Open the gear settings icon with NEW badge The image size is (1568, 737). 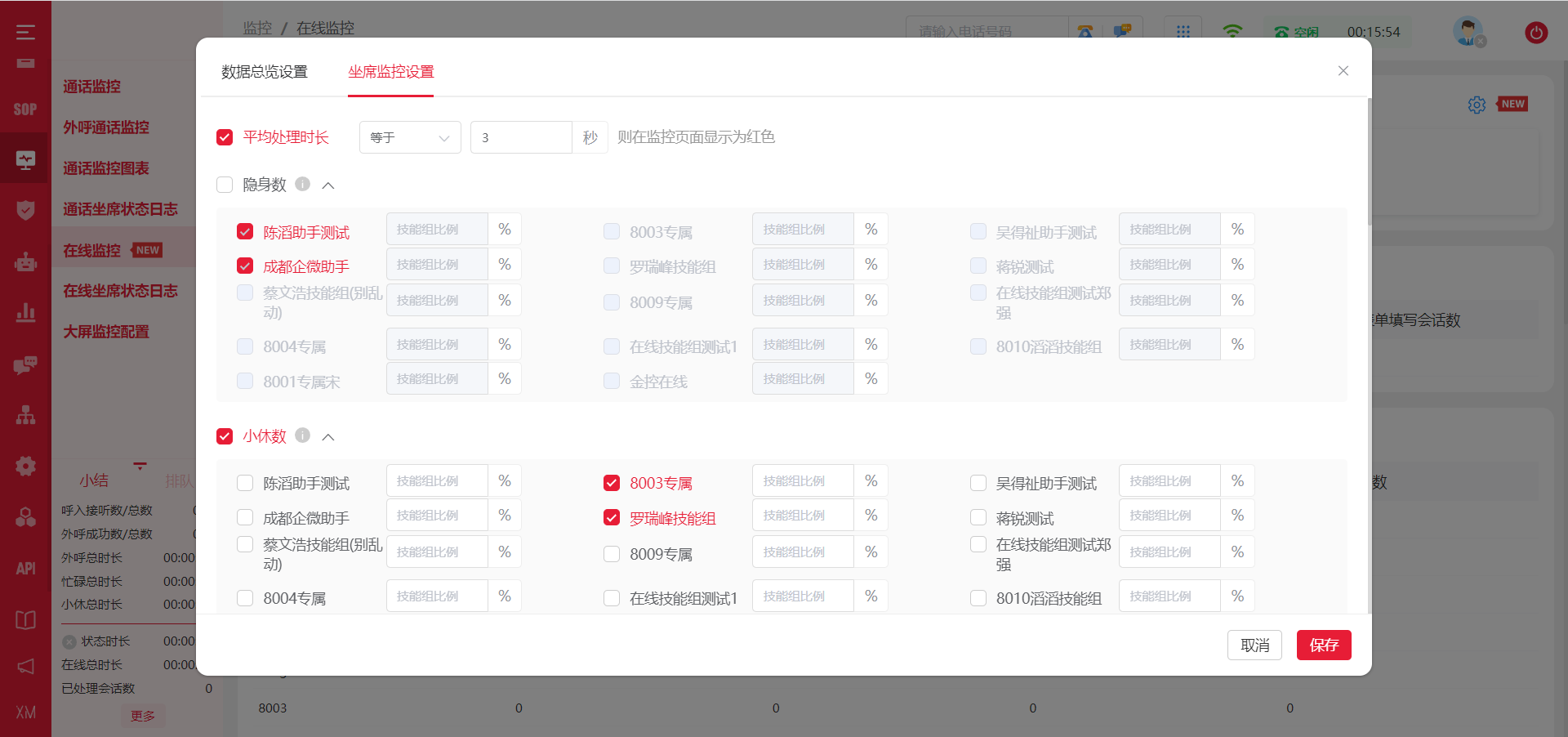(x=1477, y=105)
